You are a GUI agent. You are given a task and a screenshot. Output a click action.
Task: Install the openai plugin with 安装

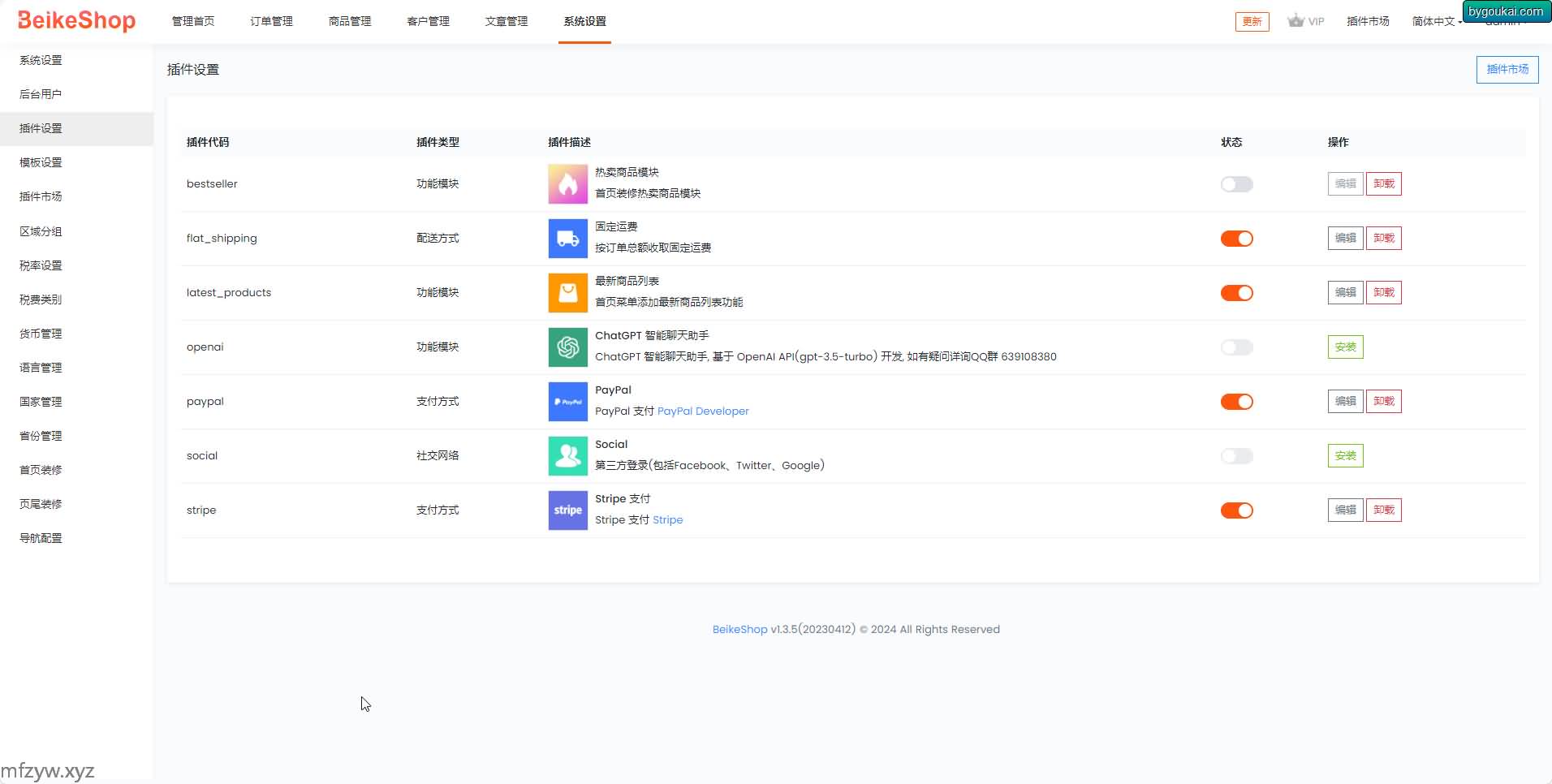[x=1345, y=347]
